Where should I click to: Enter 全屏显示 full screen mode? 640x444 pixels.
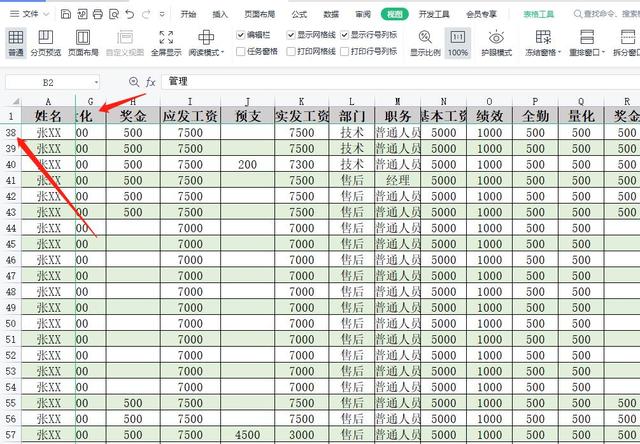tap(166, 43)
